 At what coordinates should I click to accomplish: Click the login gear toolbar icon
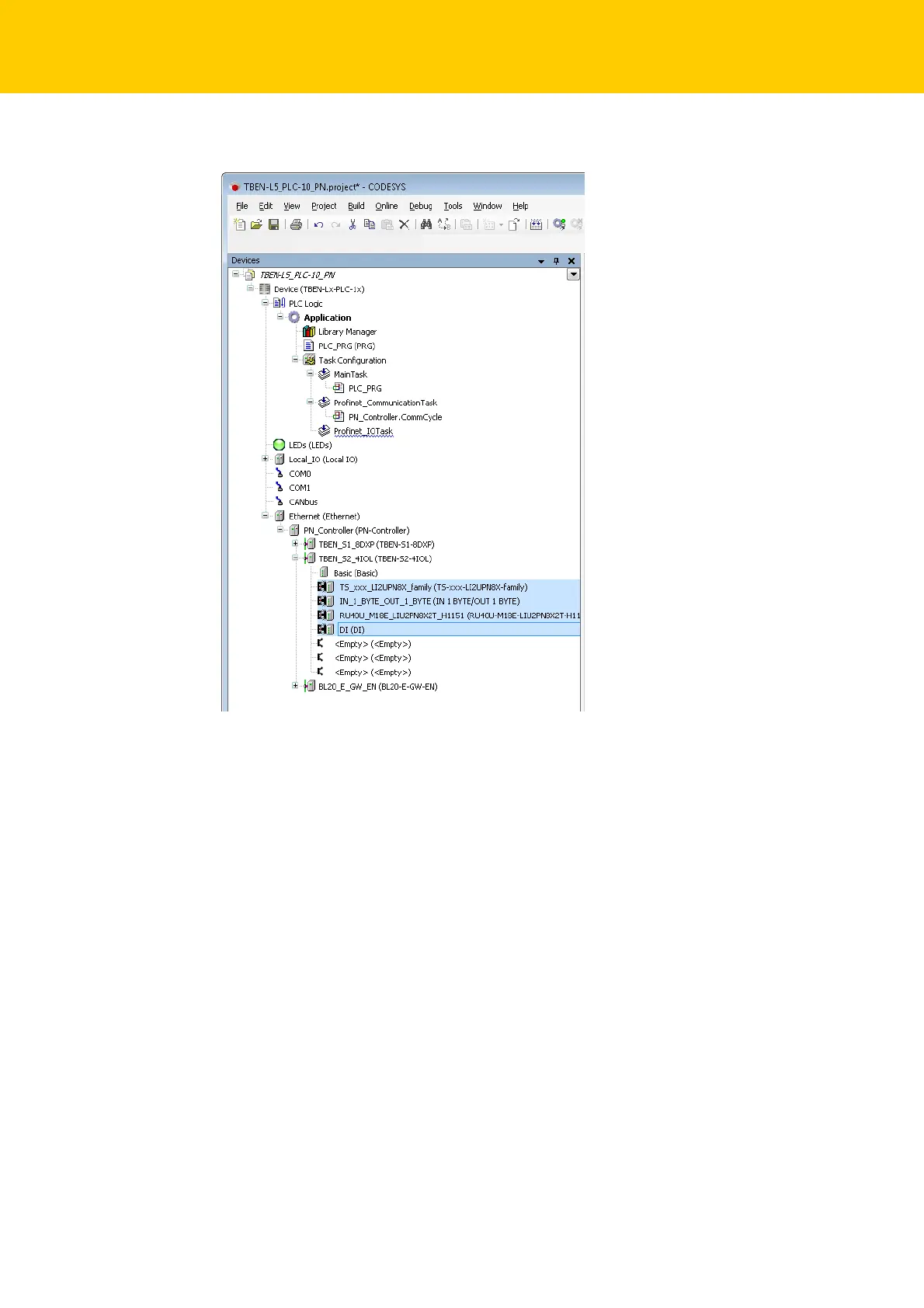[x=559, y=224]
